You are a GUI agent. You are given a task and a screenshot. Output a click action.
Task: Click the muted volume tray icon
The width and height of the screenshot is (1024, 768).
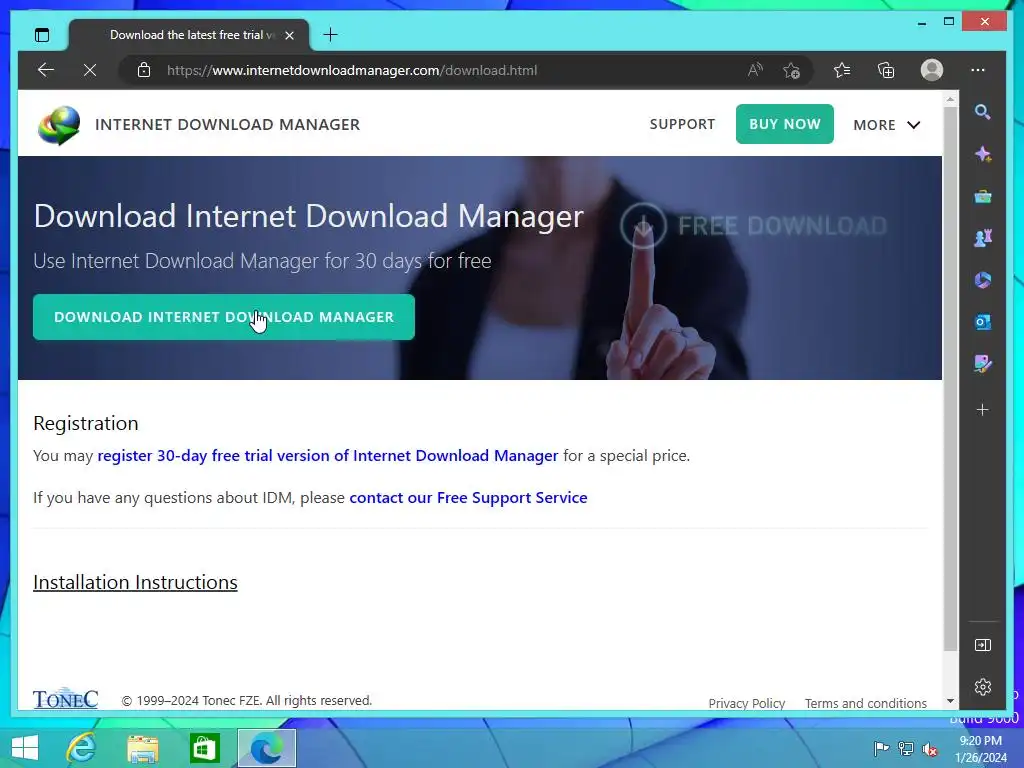pos(930,748)
